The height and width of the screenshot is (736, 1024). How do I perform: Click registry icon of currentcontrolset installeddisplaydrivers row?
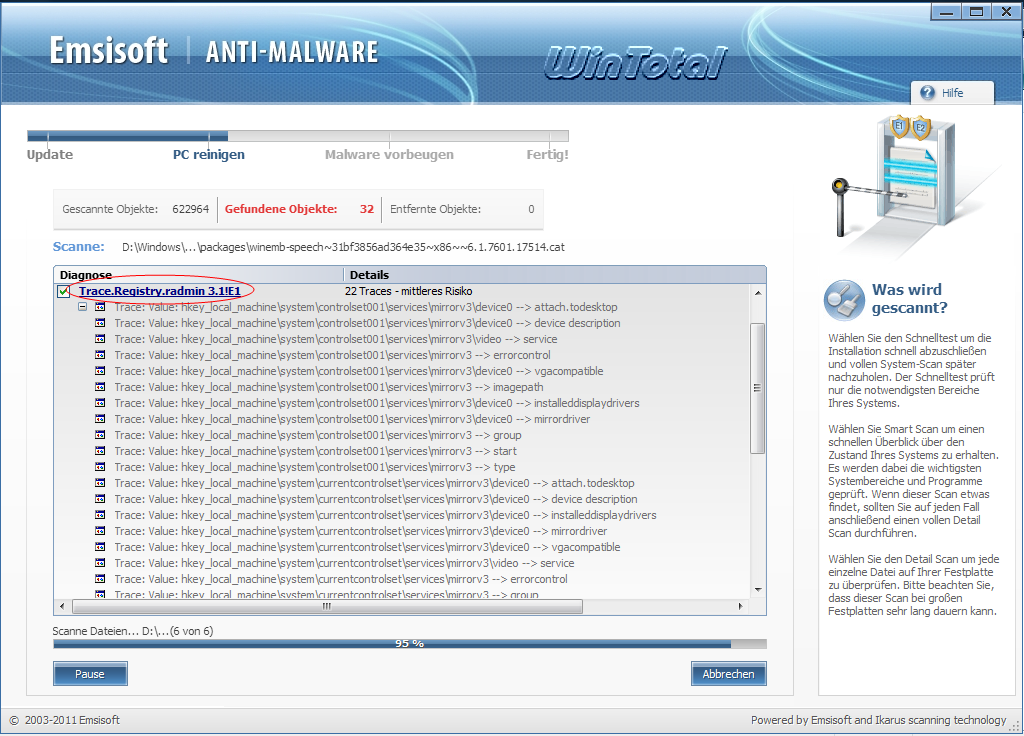(100, 515)
